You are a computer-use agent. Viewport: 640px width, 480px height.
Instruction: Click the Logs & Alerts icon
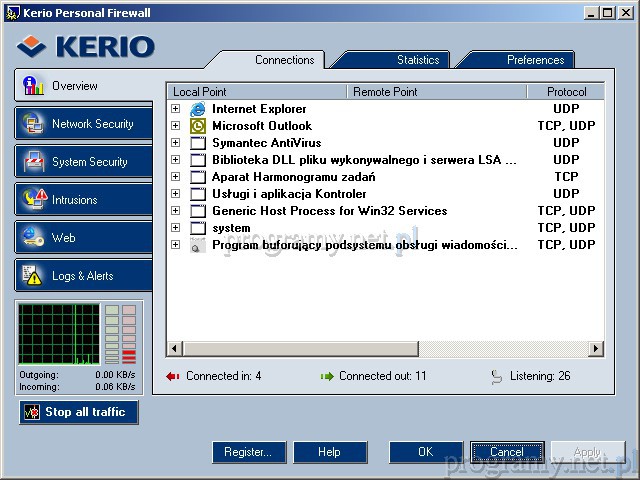[35, 276]
